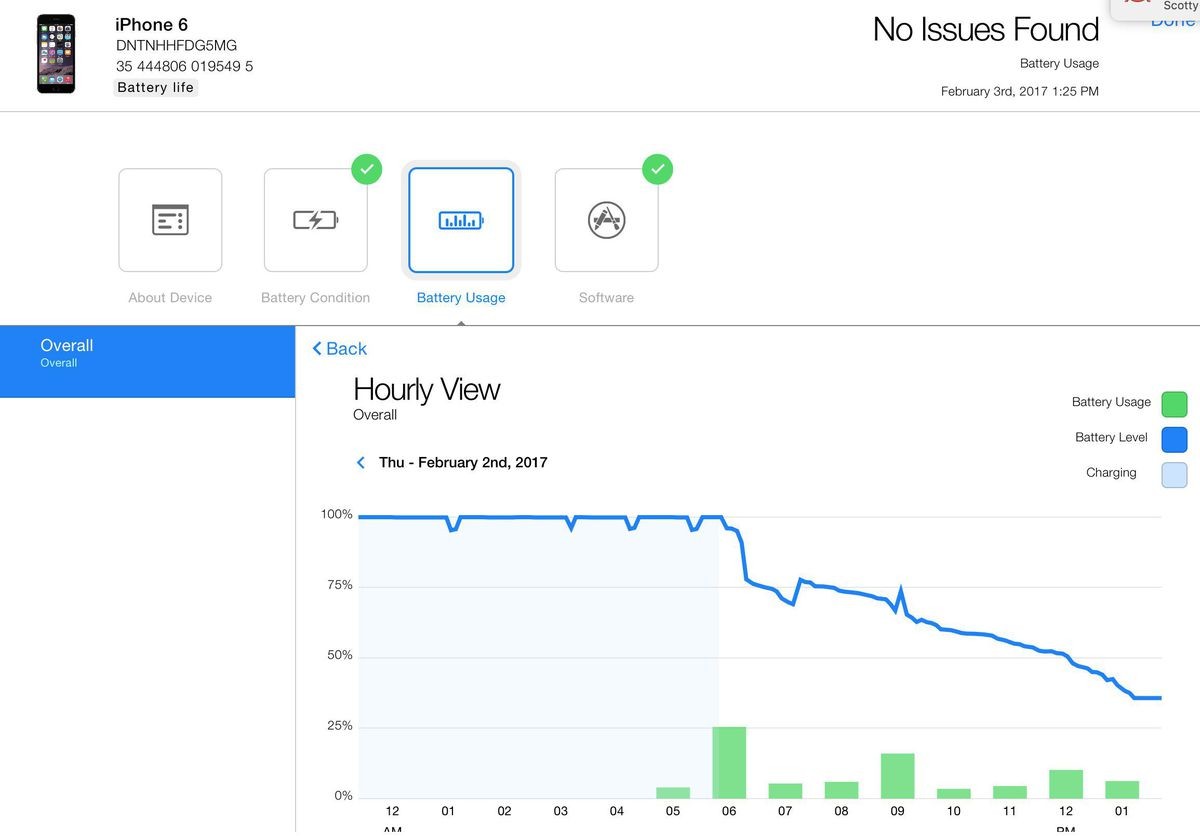Click green checkmark on Battery Condition
Image resolution: width=1200 pixels, height=836 pixels.
click(367, 169)
